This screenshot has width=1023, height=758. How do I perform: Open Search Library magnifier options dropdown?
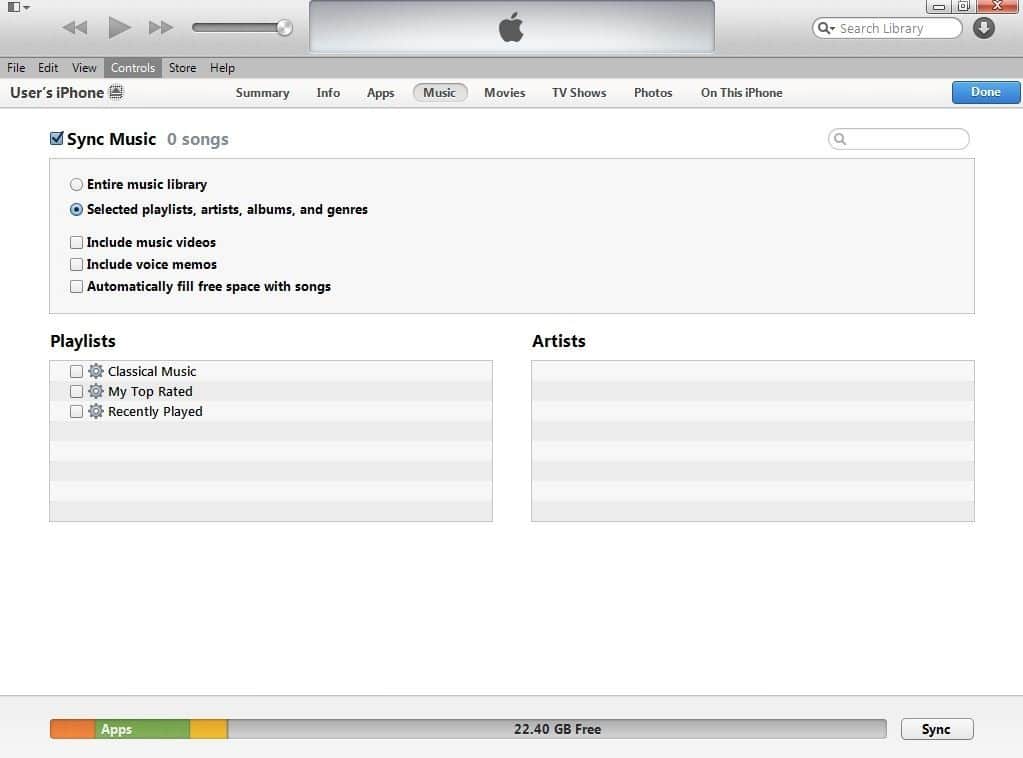pos(826,29)
